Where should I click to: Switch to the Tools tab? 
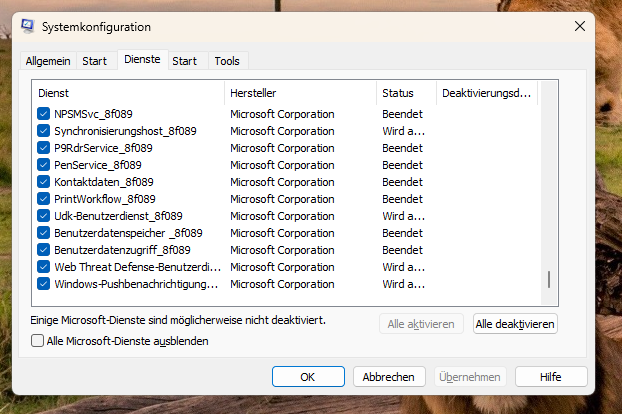(x=227, y=61)
